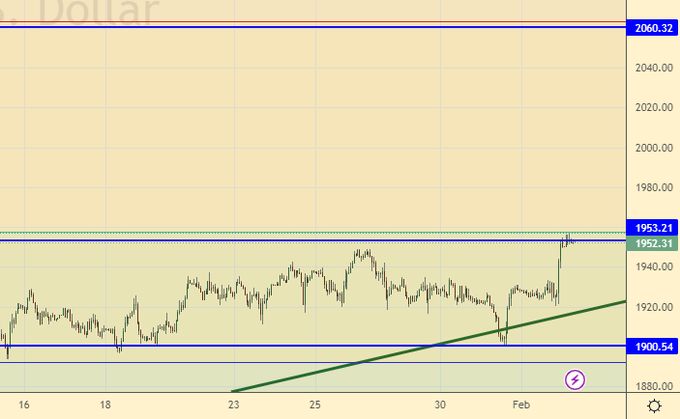Open chart settings gear icon
Image resolution: width=680 pixels, height=419 pixels.
click(x=653, y=405)
